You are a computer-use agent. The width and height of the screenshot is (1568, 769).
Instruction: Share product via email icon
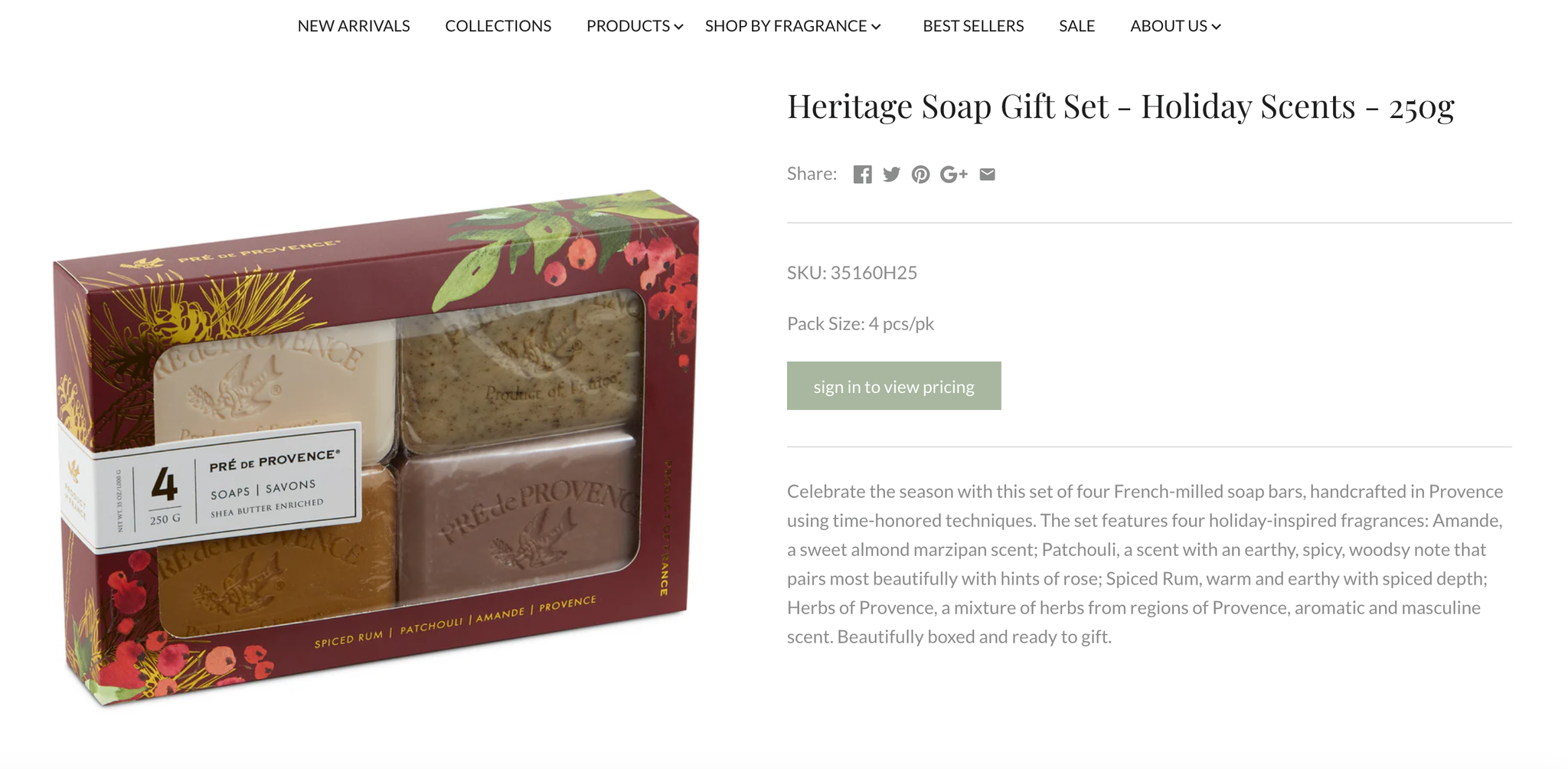[988, 175]
